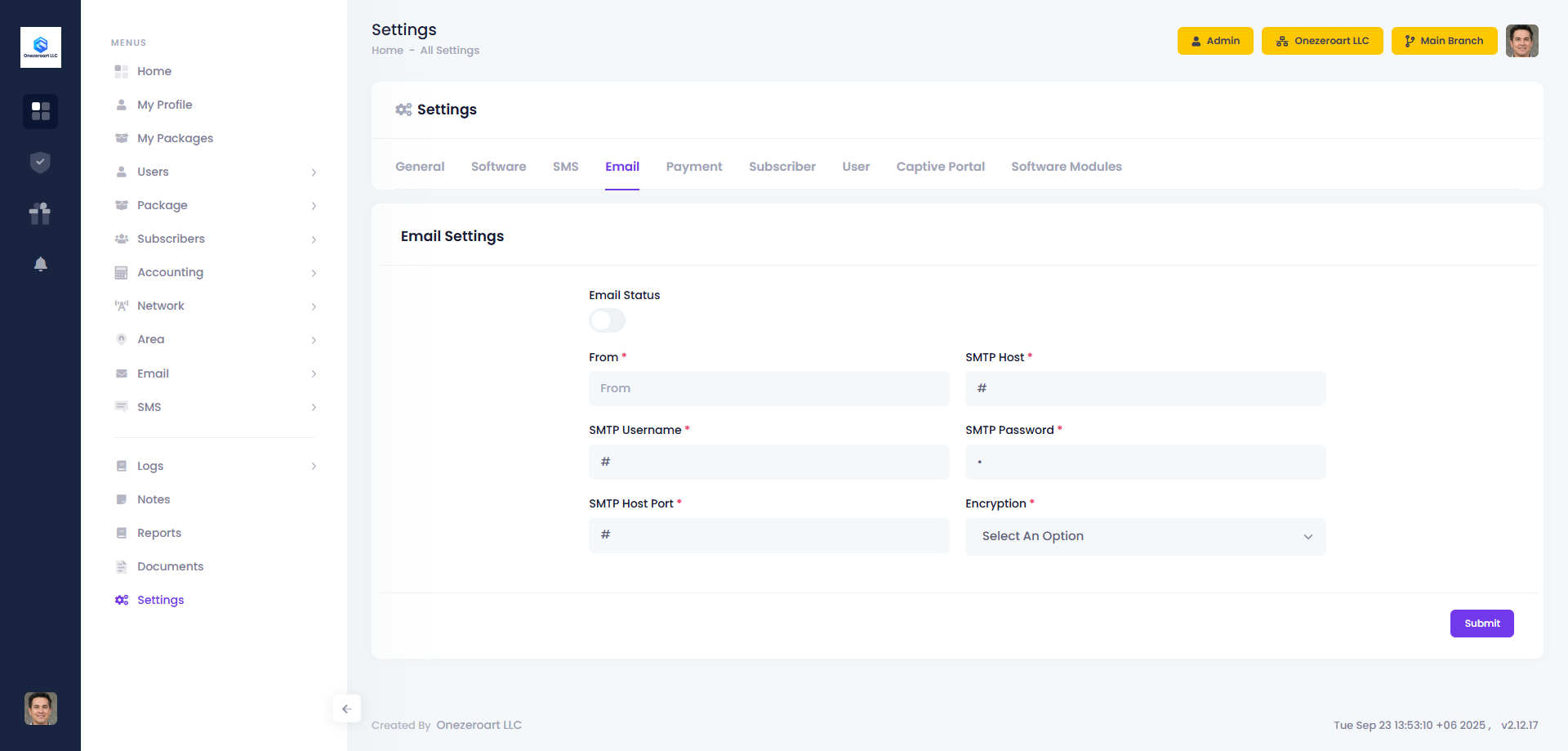The height and width of the screenshot is (751, 1568).
Task: Open the shield checkmark icon in sidebar
Action: click(40, 163)
